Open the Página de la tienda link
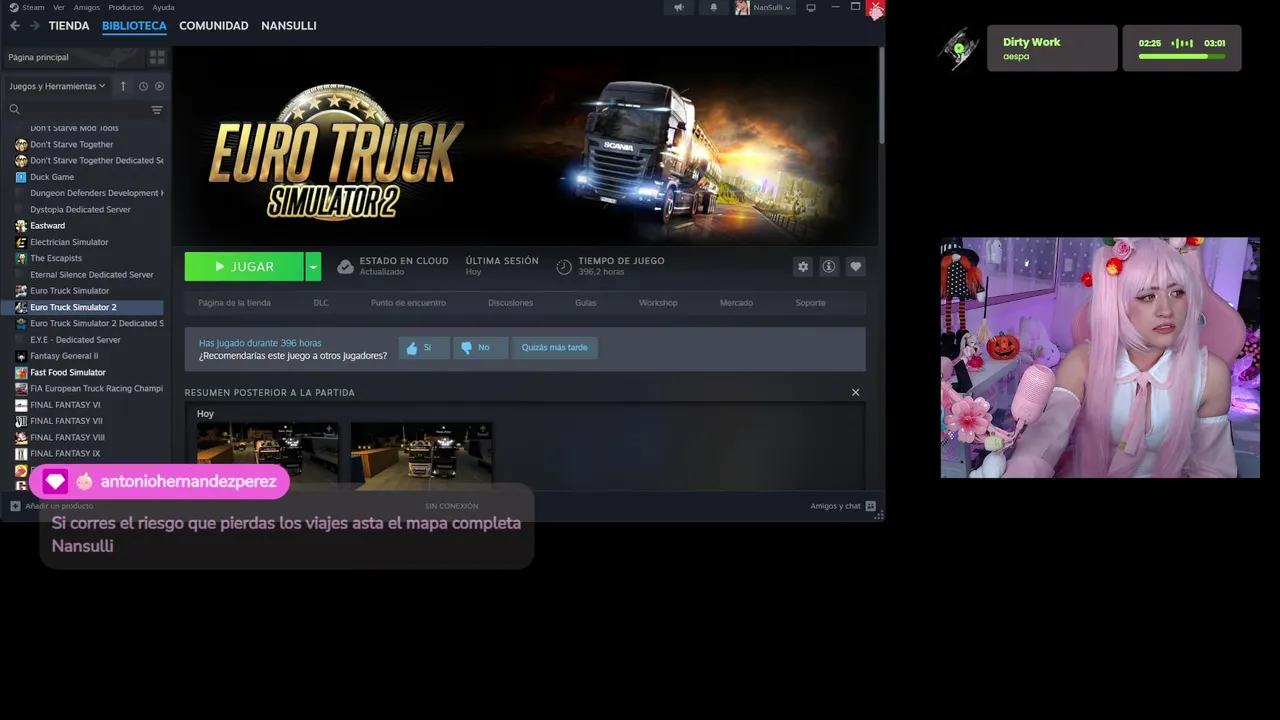This screenshot has width=1280, height=720. click(x=234, y=303)
